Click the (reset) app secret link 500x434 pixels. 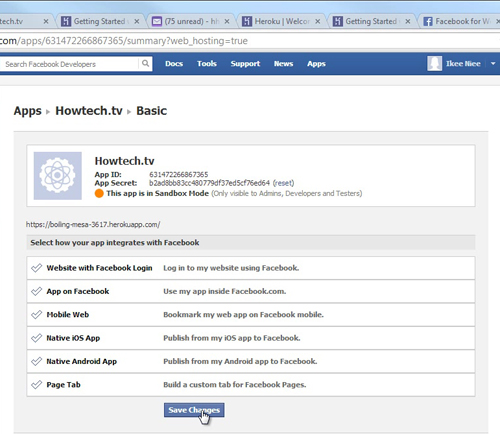click(x=283, y=183)
